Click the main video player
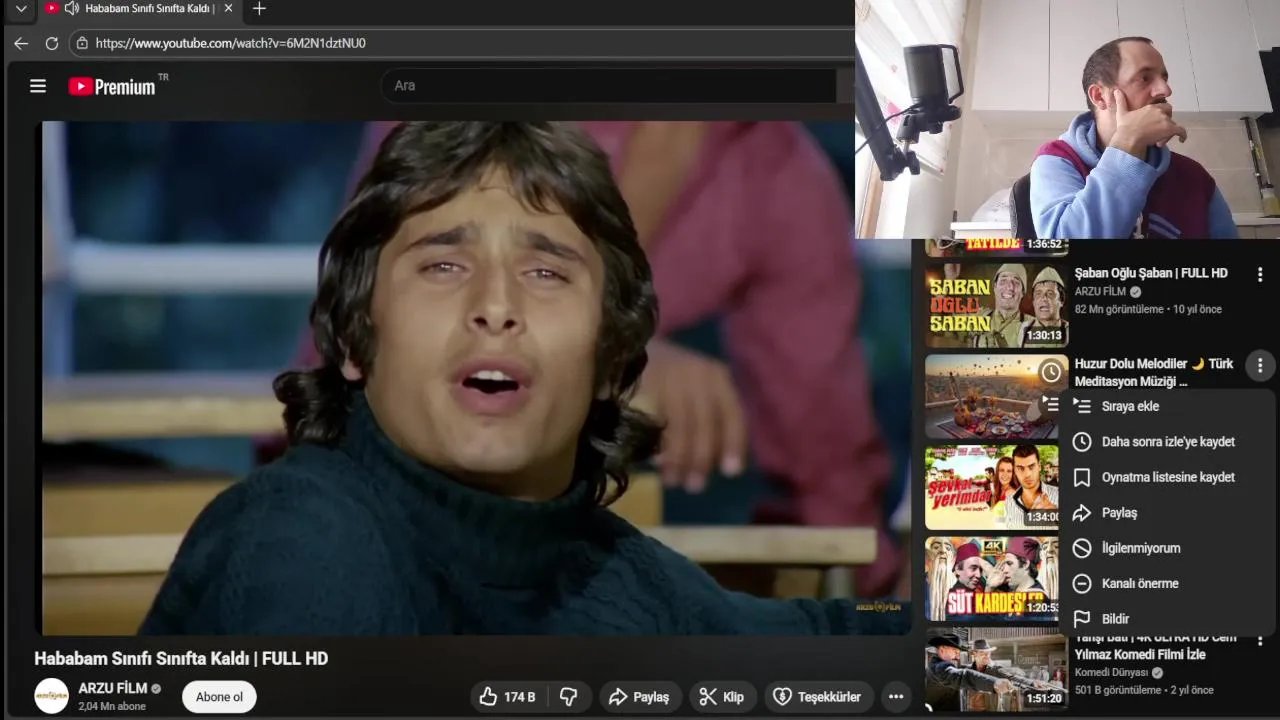The image size is (1280, 720). 476,378
